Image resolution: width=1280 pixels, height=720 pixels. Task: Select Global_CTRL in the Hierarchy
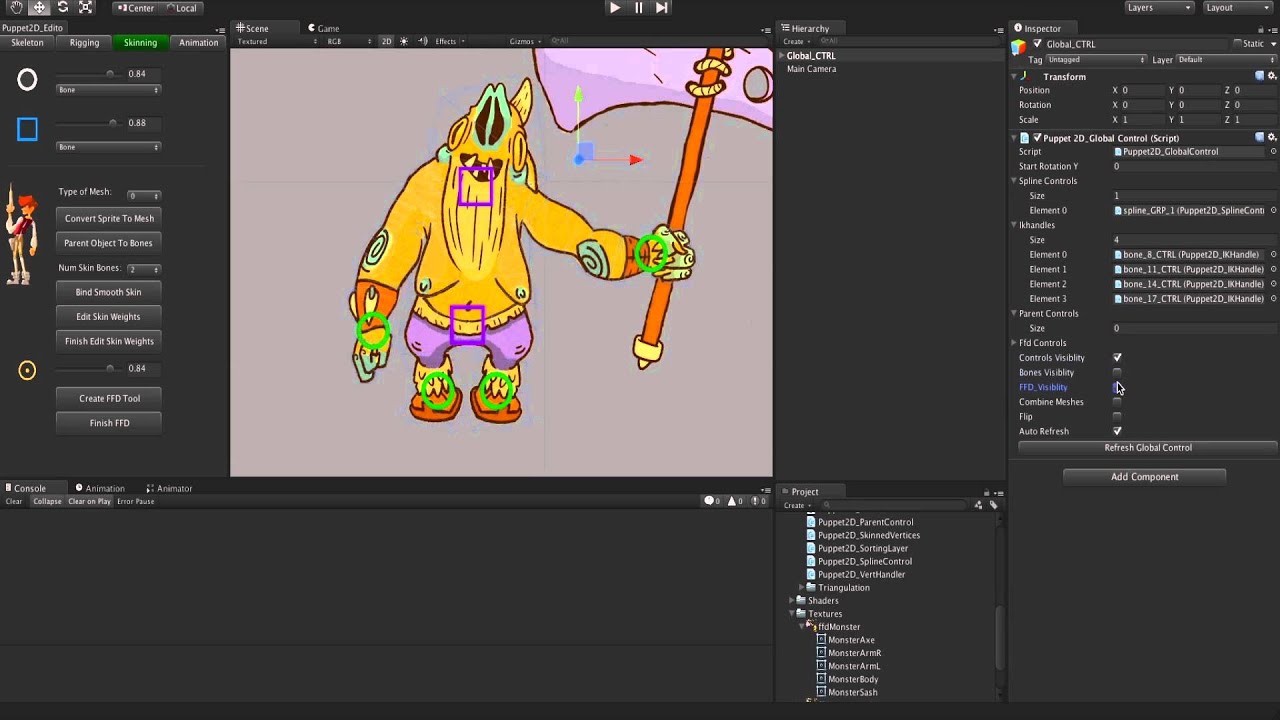tap(812, 55)
